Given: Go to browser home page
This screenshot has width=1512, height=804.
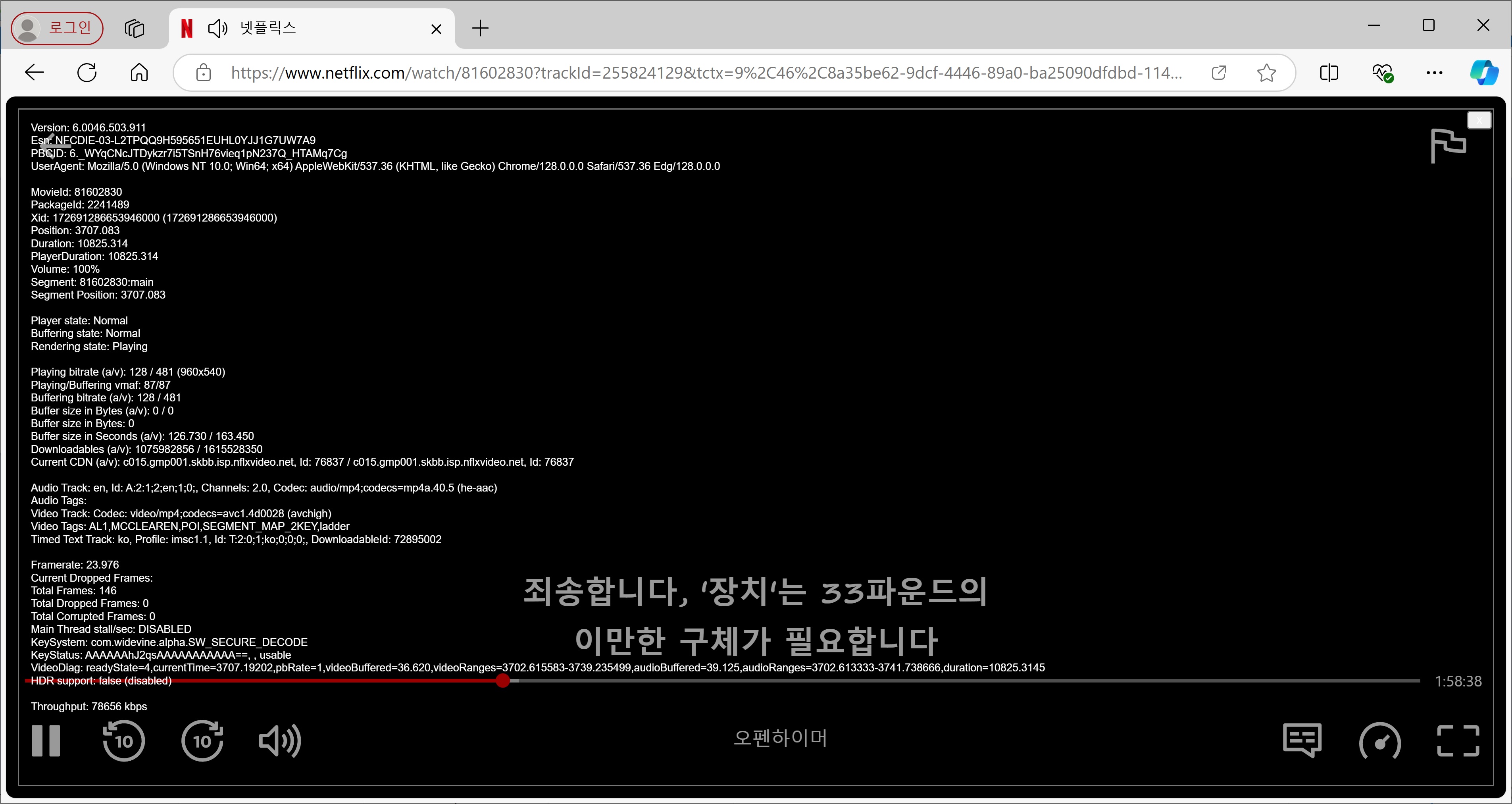Looking at the screenshot, I should click(x=139, y=73).
